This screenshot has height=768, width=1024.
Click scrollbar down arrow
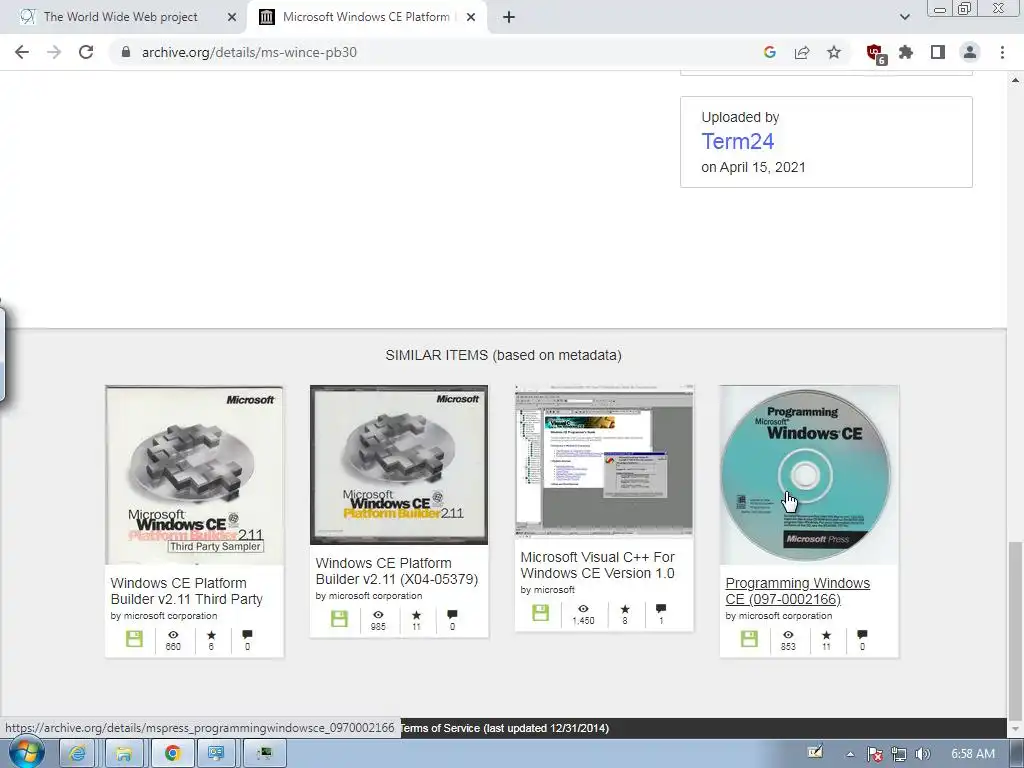(1015, 728)
